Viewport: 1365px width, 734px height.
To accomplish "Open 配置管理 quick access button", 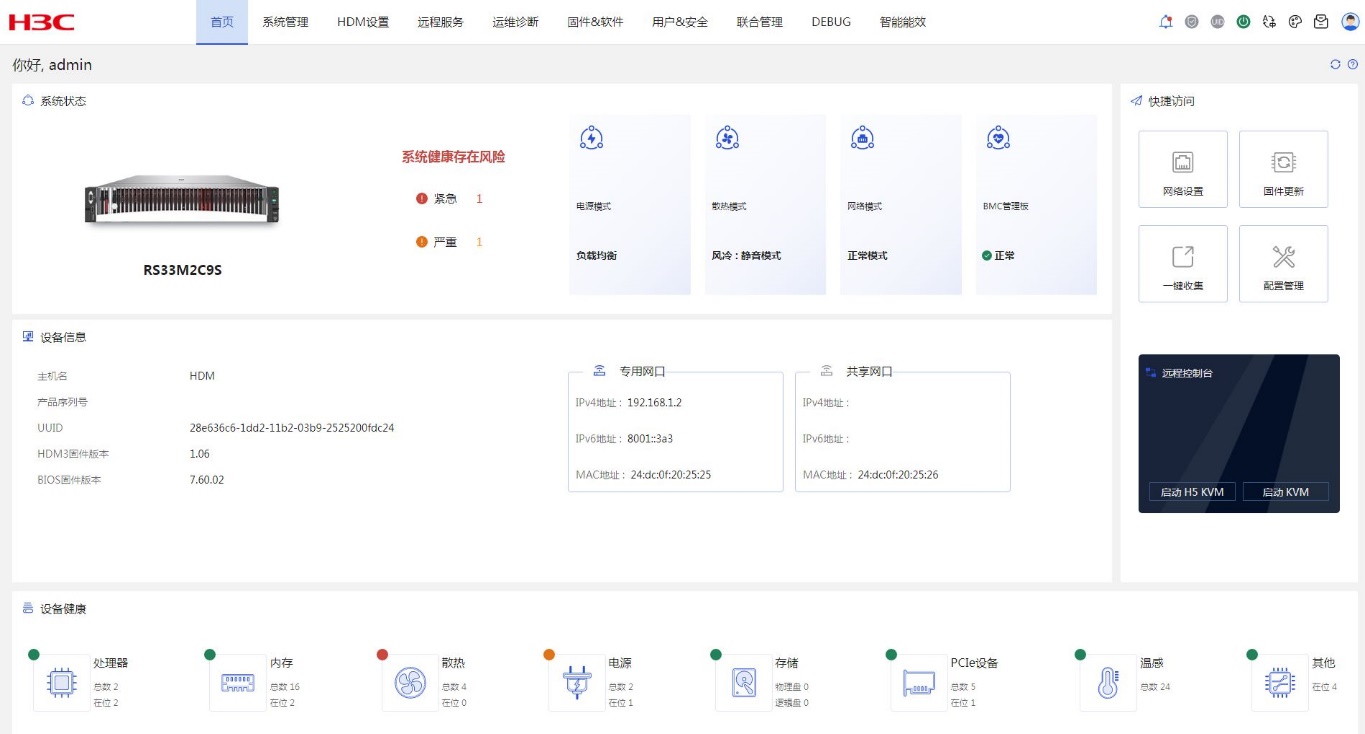I will click(x=1284, y=264).
